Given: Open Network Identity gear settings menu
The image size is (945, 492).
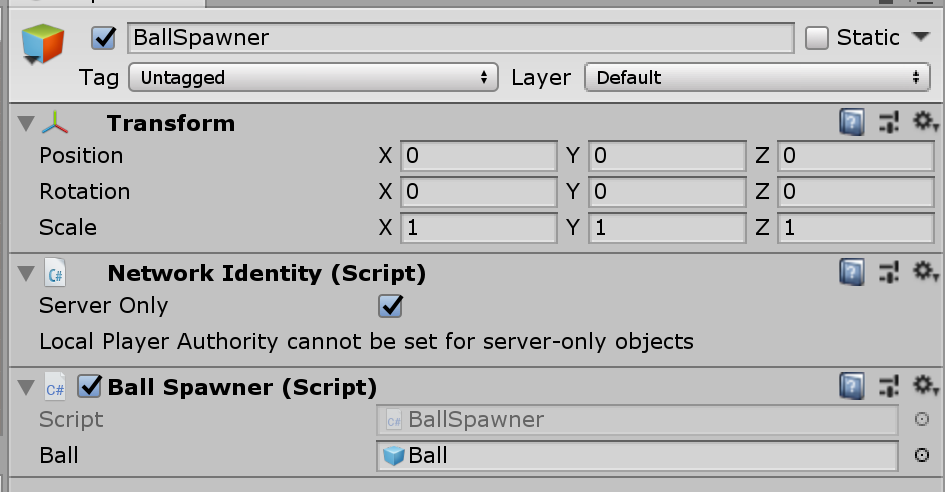Looking at the screenshot, I should [924, 272].
